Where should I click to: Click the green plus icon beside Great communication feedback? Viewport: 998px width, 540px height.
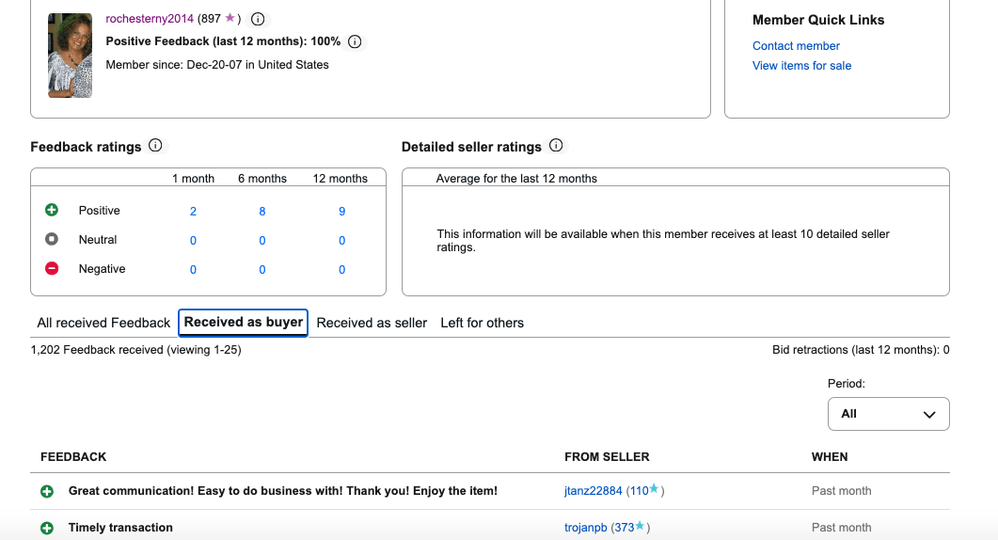tap(47, 492)
